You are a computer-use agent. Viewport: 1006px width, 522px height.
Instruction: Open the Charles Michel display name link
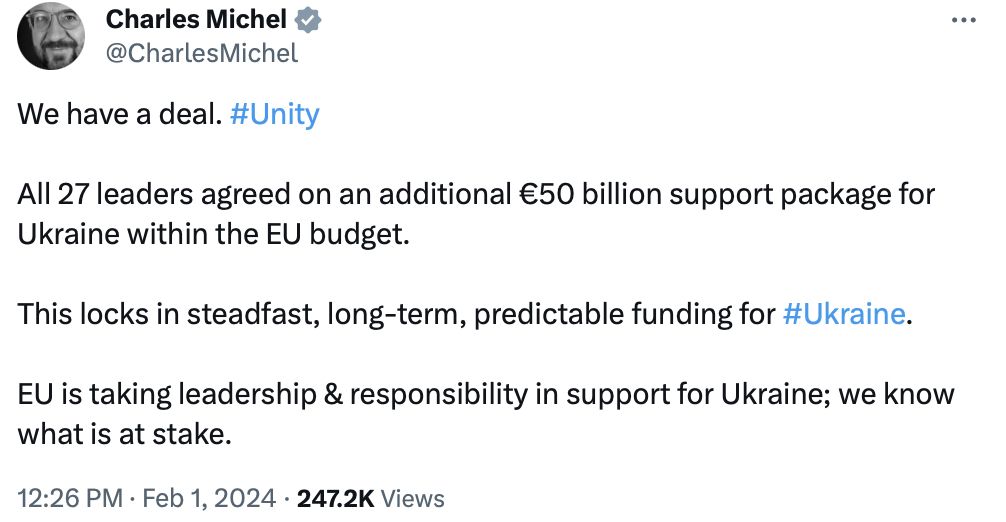[196, 19]
